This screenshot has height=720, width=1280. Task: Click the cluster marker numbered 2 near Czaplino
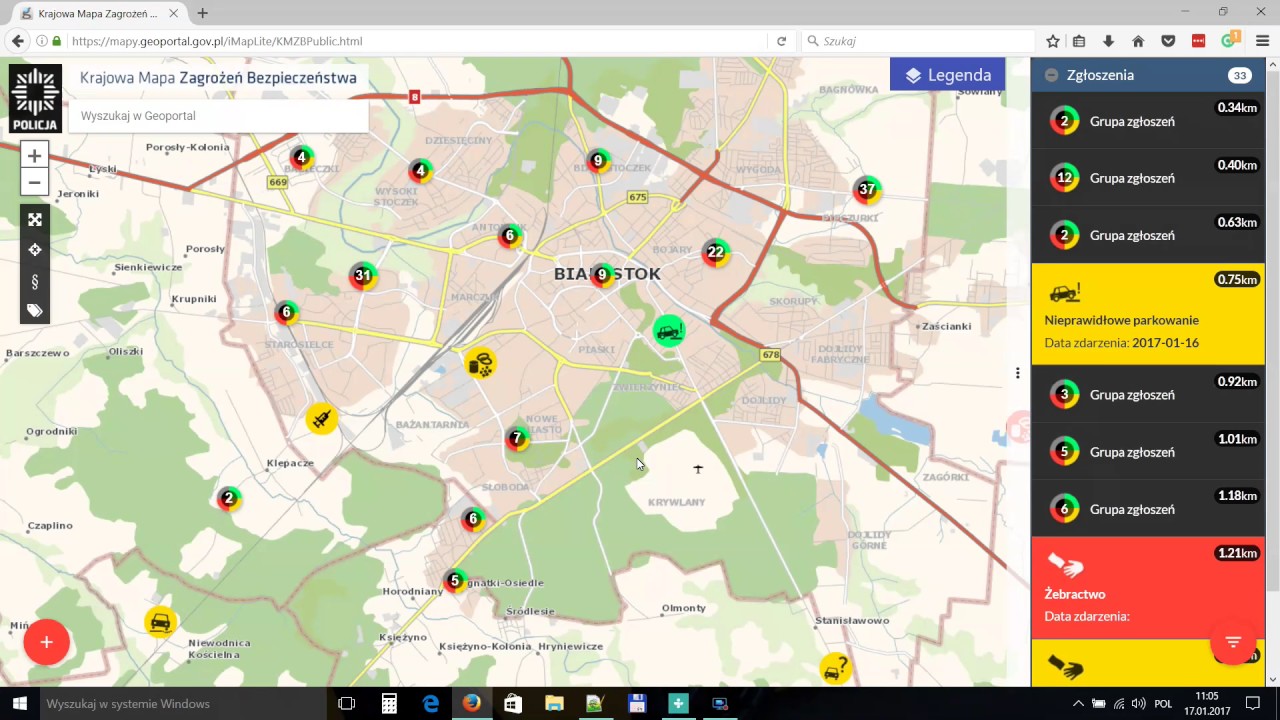pyautogui.click(x=229, y=498)
